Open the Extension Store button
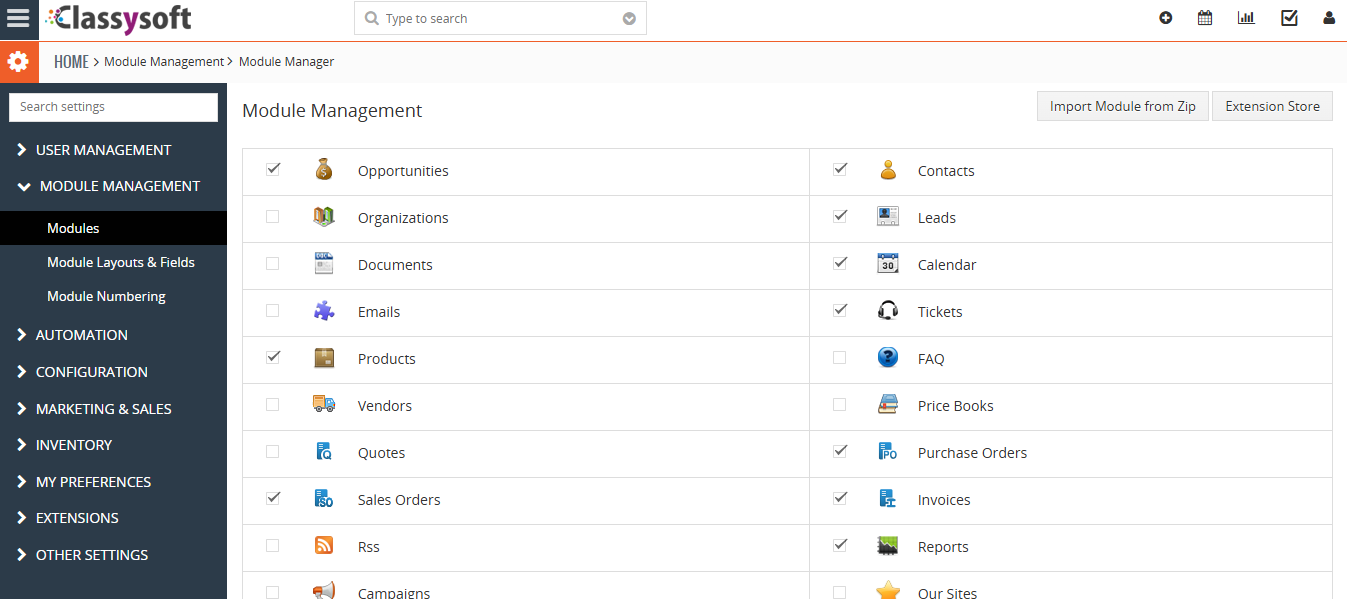Screen dimensions: 1347x599 (1272, 106)
